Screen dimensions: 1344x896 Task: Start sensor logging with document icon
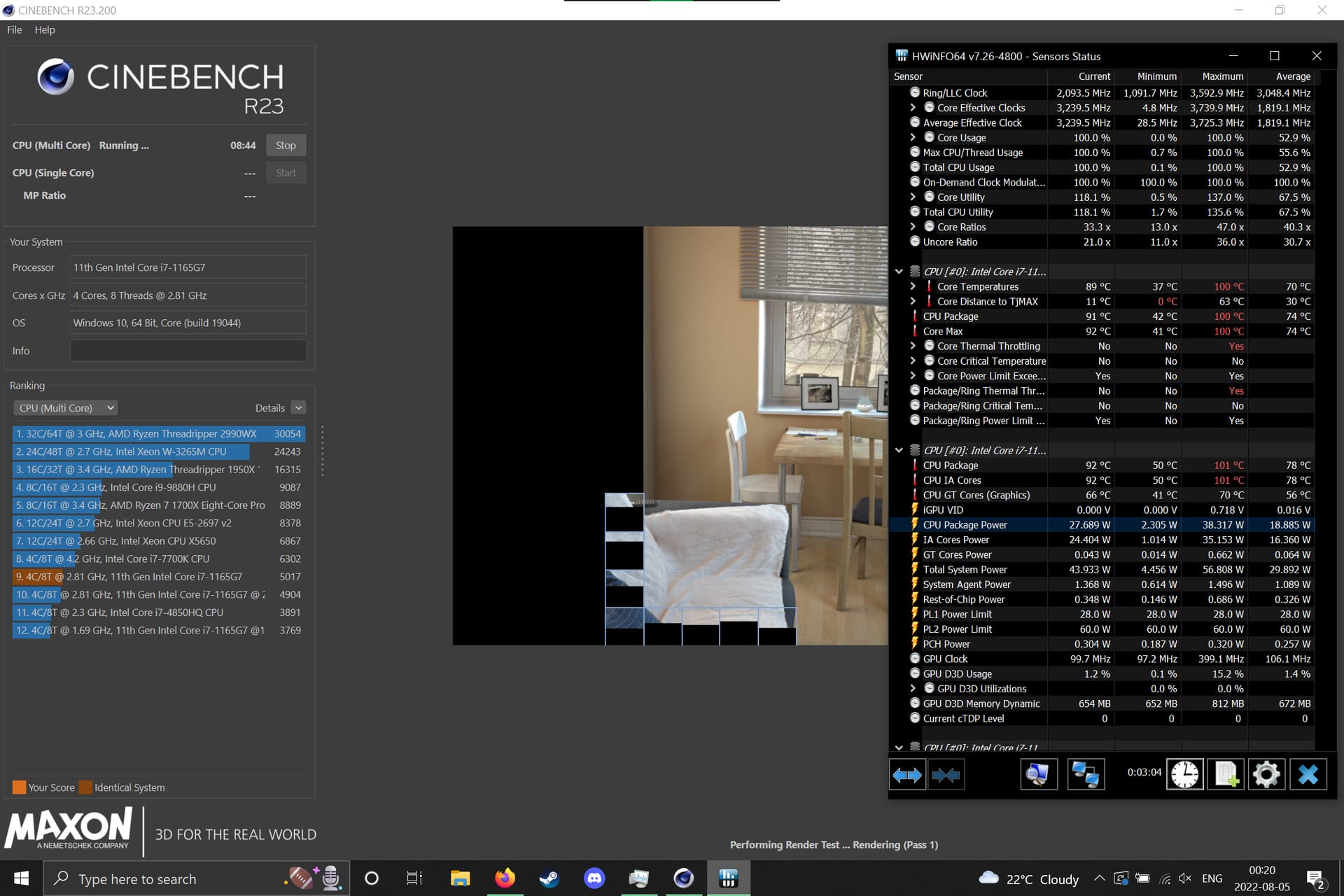pos(1226,775)
